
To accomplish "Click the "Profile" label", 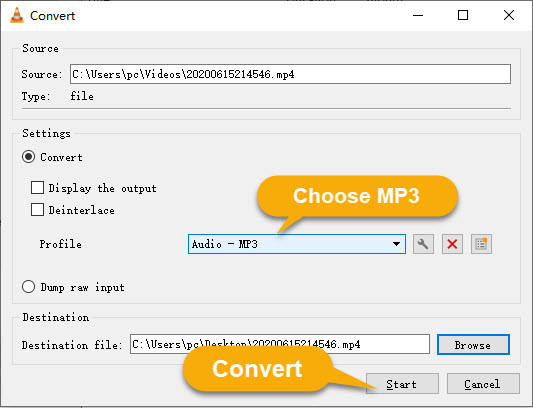I will click(61, 244).
